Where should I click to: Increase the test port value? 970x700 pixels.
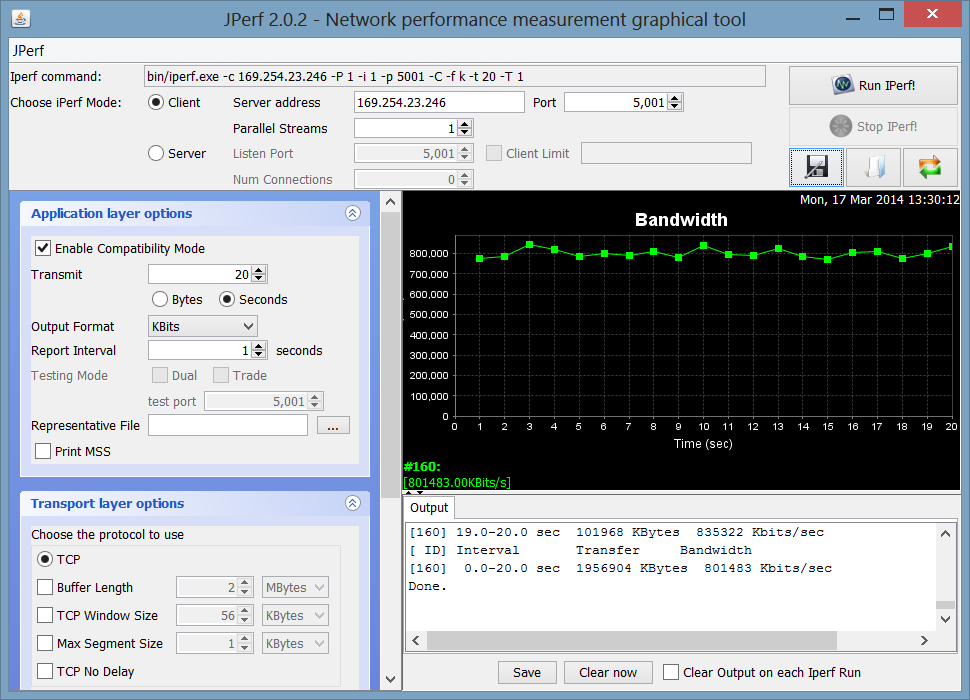coord(315,397)
